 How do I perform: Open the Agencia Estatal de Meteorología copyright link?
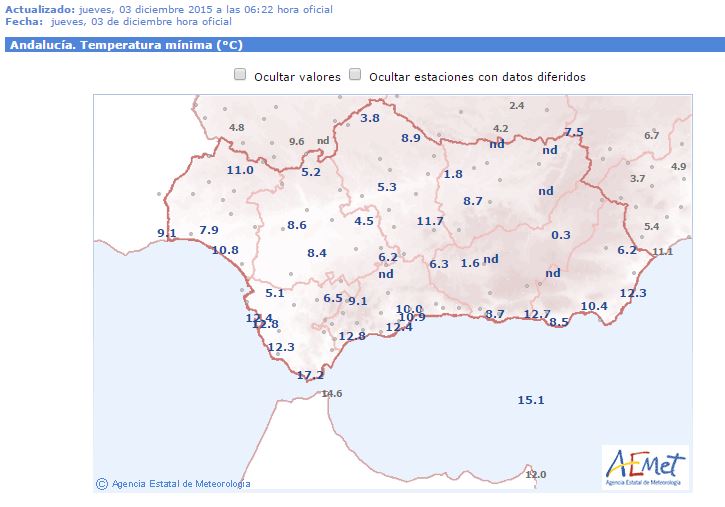[x=174, y=484]
